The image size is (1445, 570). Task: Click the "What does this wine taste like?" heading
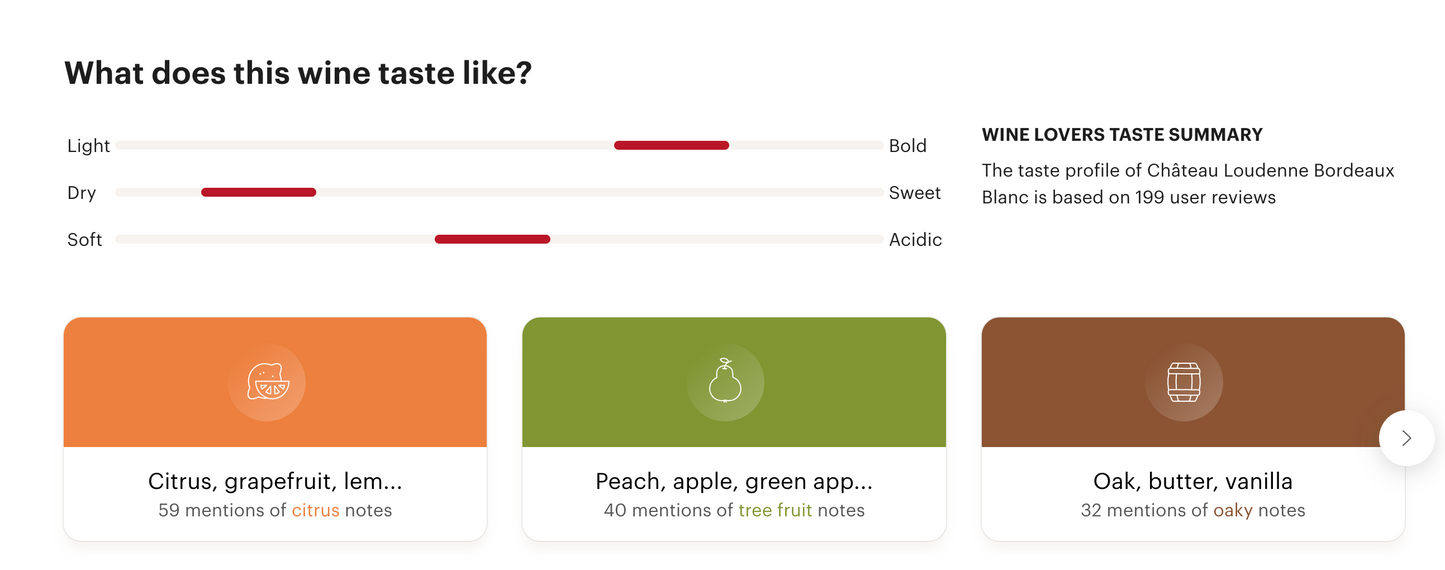298,73
